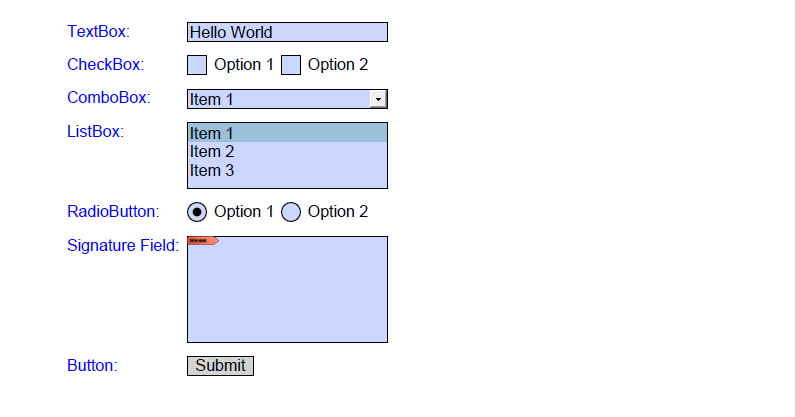Click the CheckBox label text
Viewport: 796px width, 417px height.
point(106,65)
